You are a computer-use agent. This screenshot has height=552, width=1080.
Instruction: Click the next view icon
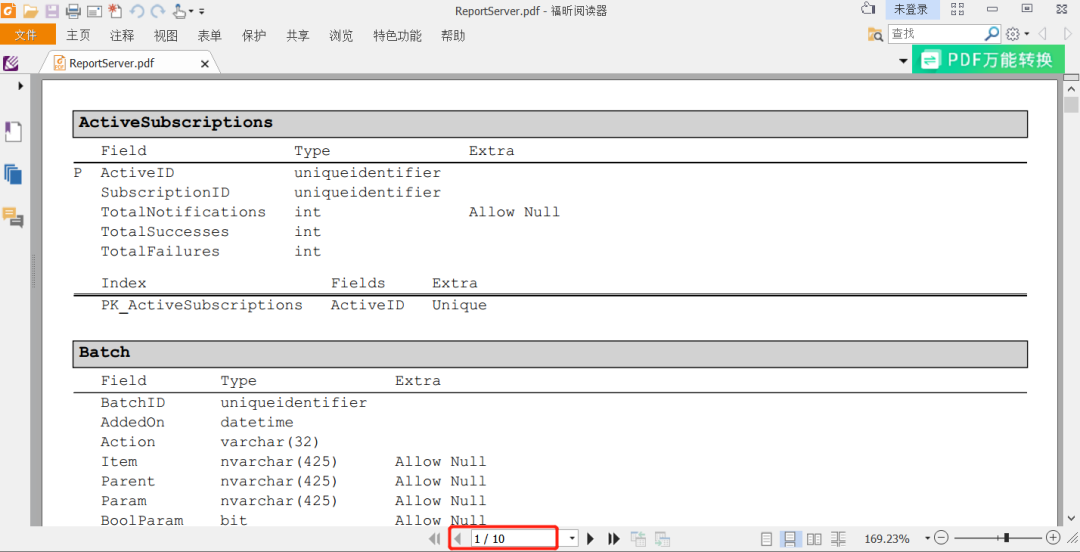(663, 538)
